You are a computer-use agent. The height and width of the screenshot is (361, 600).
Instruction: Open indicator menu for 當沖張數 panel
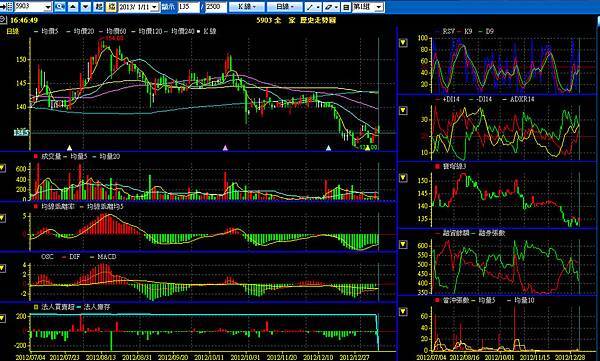[x=403, y=312]
